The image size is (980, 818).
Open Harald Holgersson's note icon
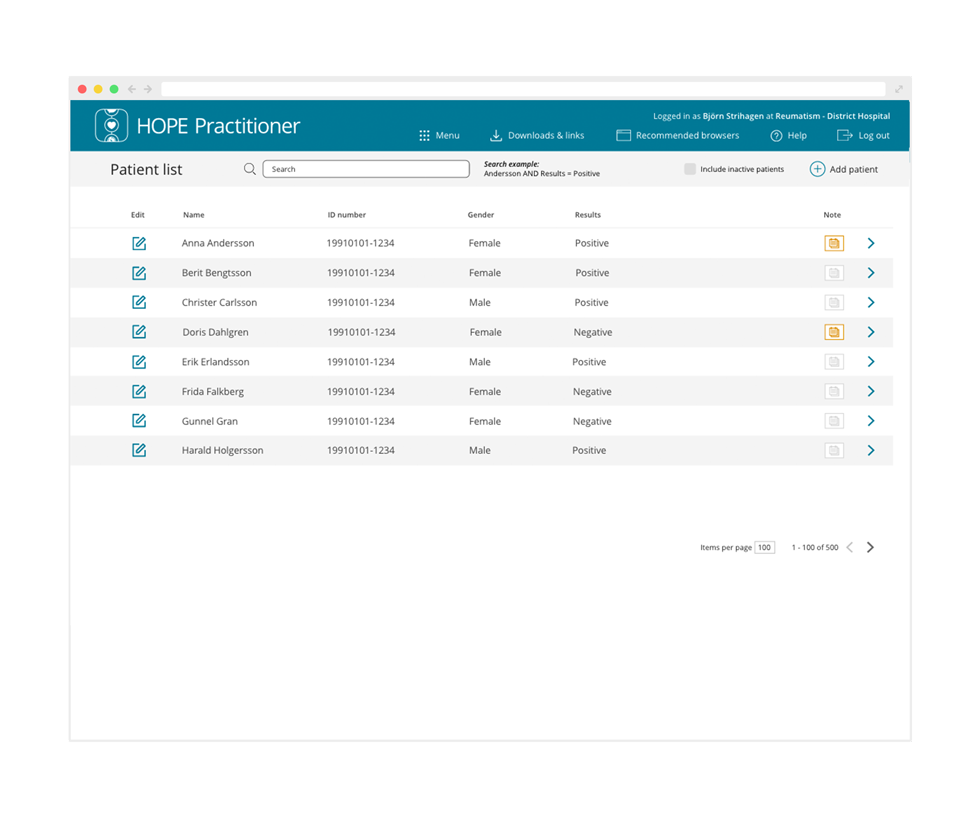pos(834,450)
